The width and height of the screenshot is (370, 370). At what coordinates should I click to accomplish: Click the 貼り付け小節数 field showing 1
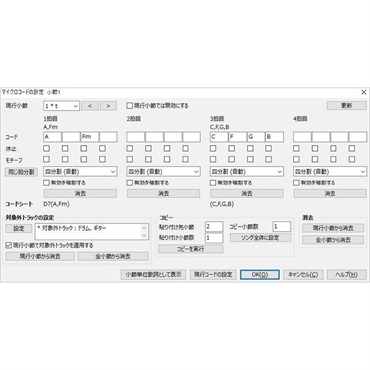(x=214, y=238)
